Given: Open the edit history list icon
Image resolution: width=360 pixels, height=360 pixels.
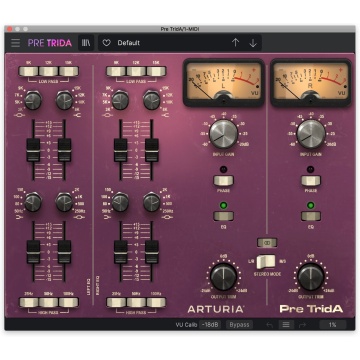Looking at the screenshot, I should coord(286,325).
